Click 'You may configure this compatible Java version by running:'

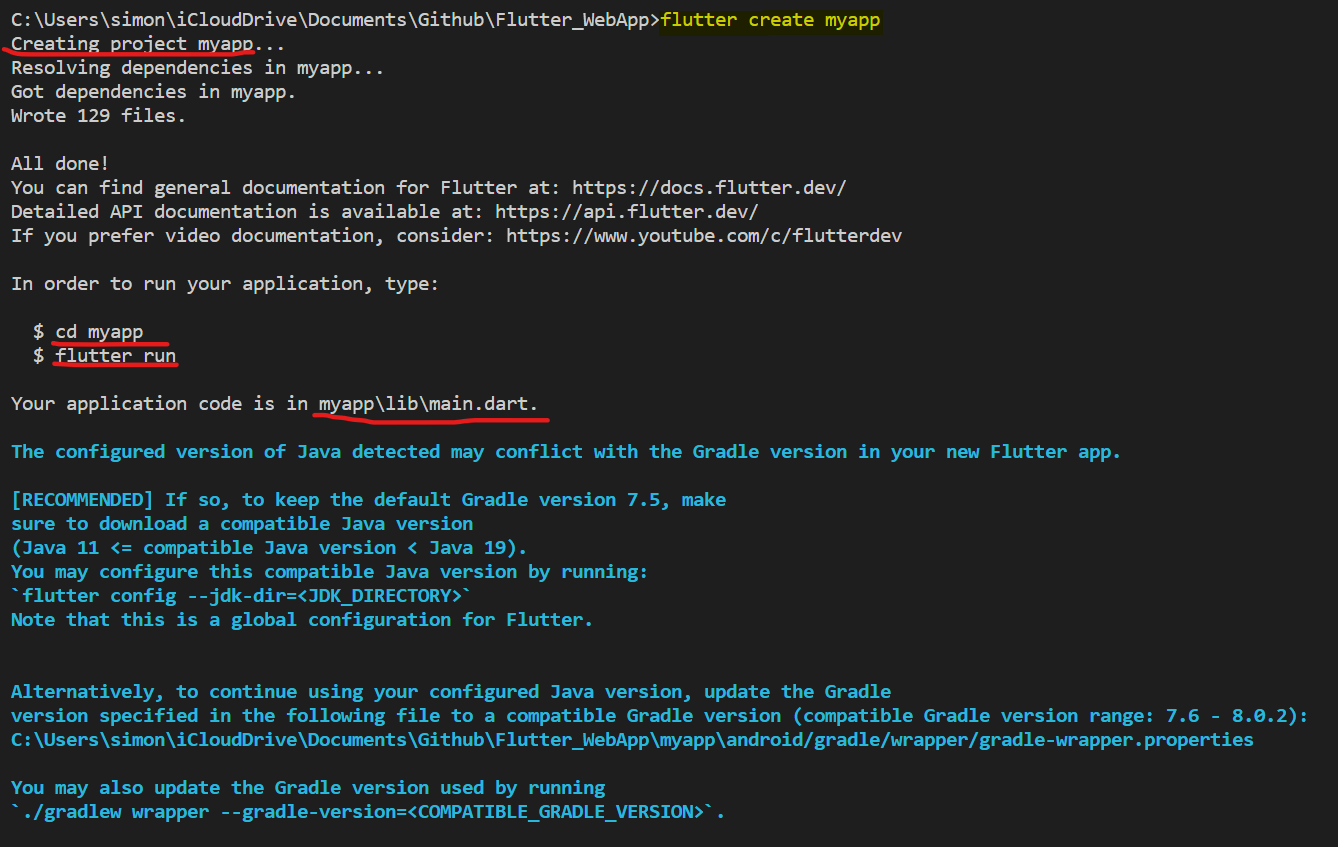330,572
